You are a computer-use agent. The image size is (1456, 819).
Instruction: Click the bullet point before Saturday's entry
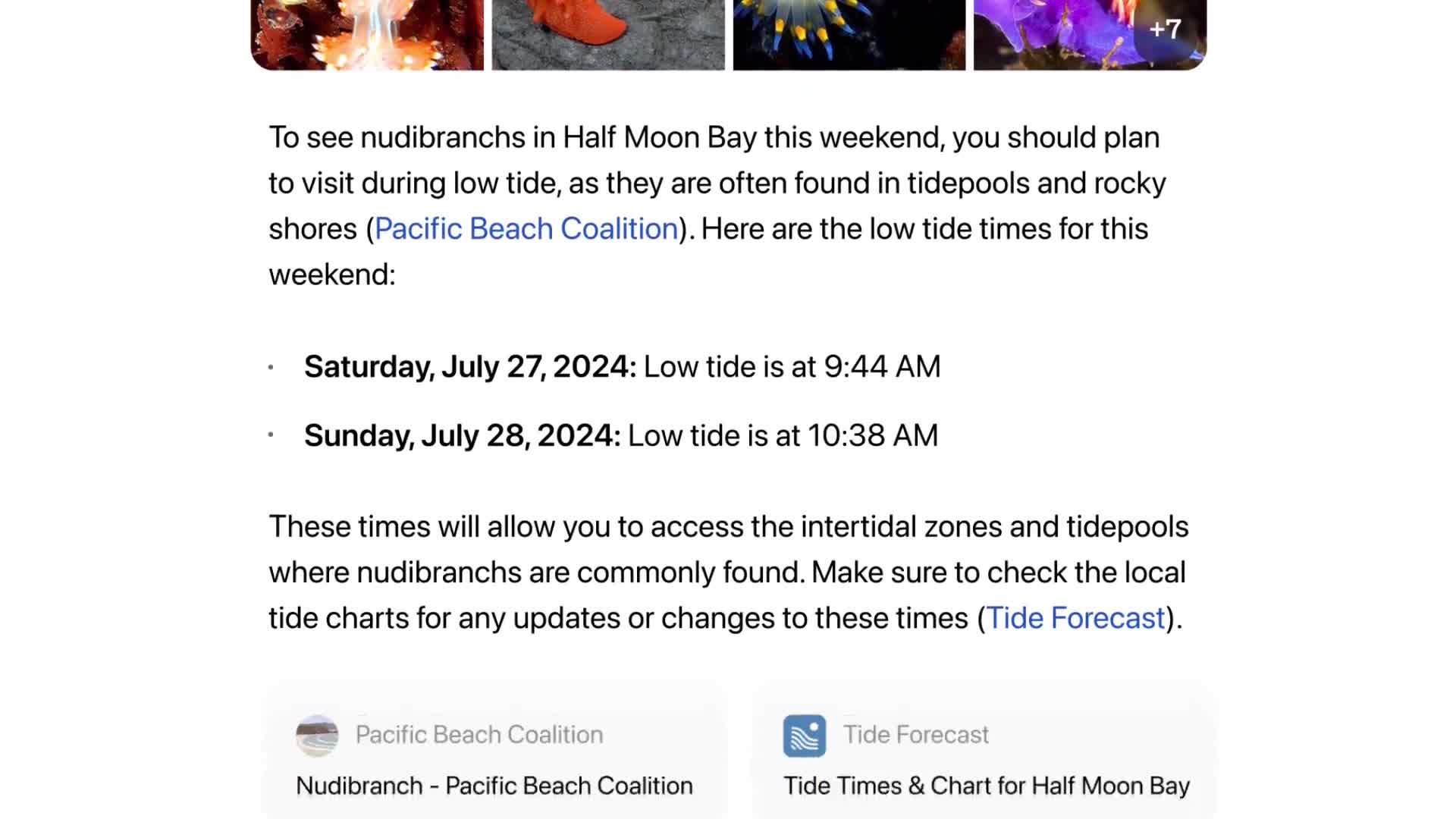pyautogui.click(x=271, y=367)
